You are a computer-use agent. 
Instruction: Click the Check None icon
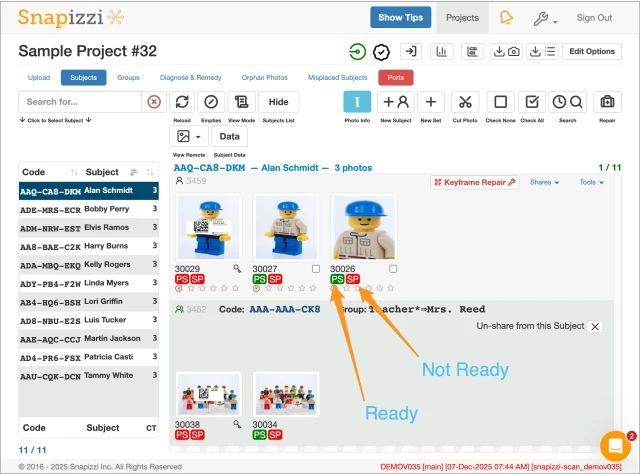coord(500,102)
